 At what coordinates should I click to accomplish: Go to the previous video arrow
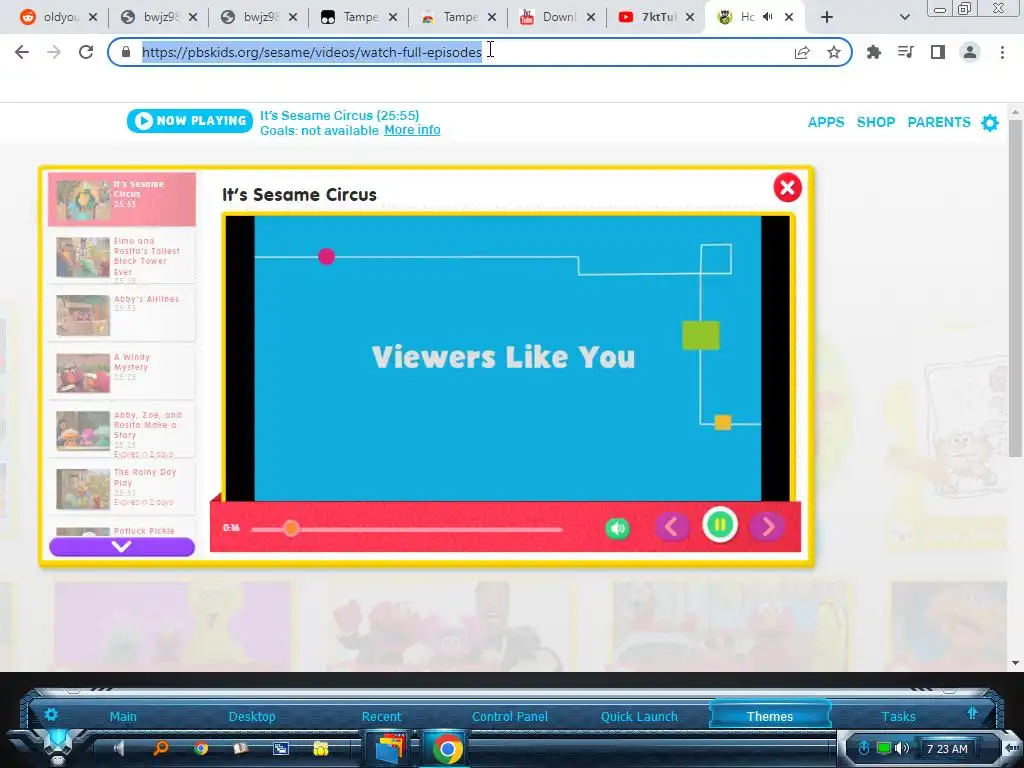[x=672, y=526]
